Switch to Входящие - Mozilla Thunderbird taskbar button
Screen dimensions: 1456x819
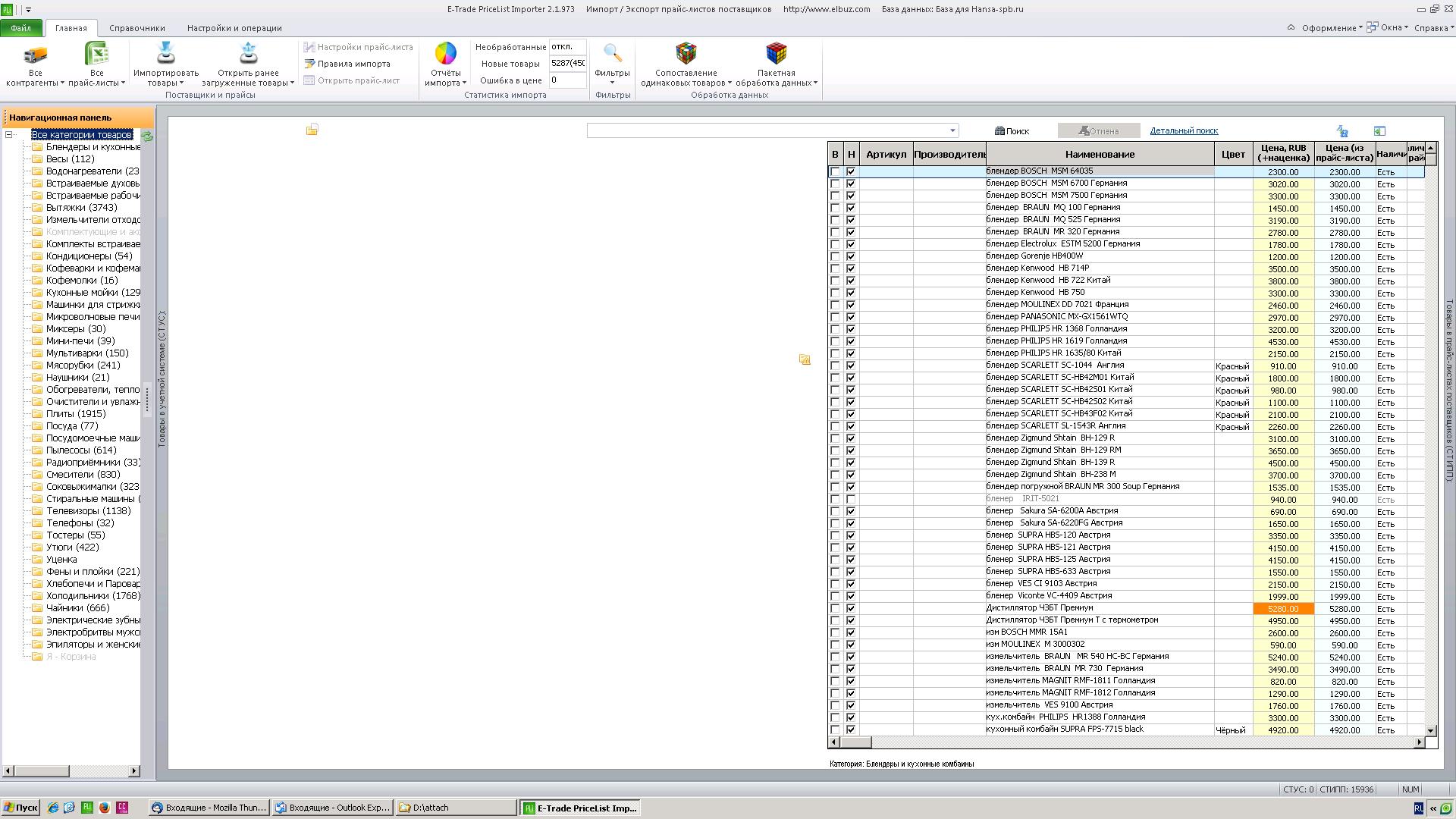(209, 808)
